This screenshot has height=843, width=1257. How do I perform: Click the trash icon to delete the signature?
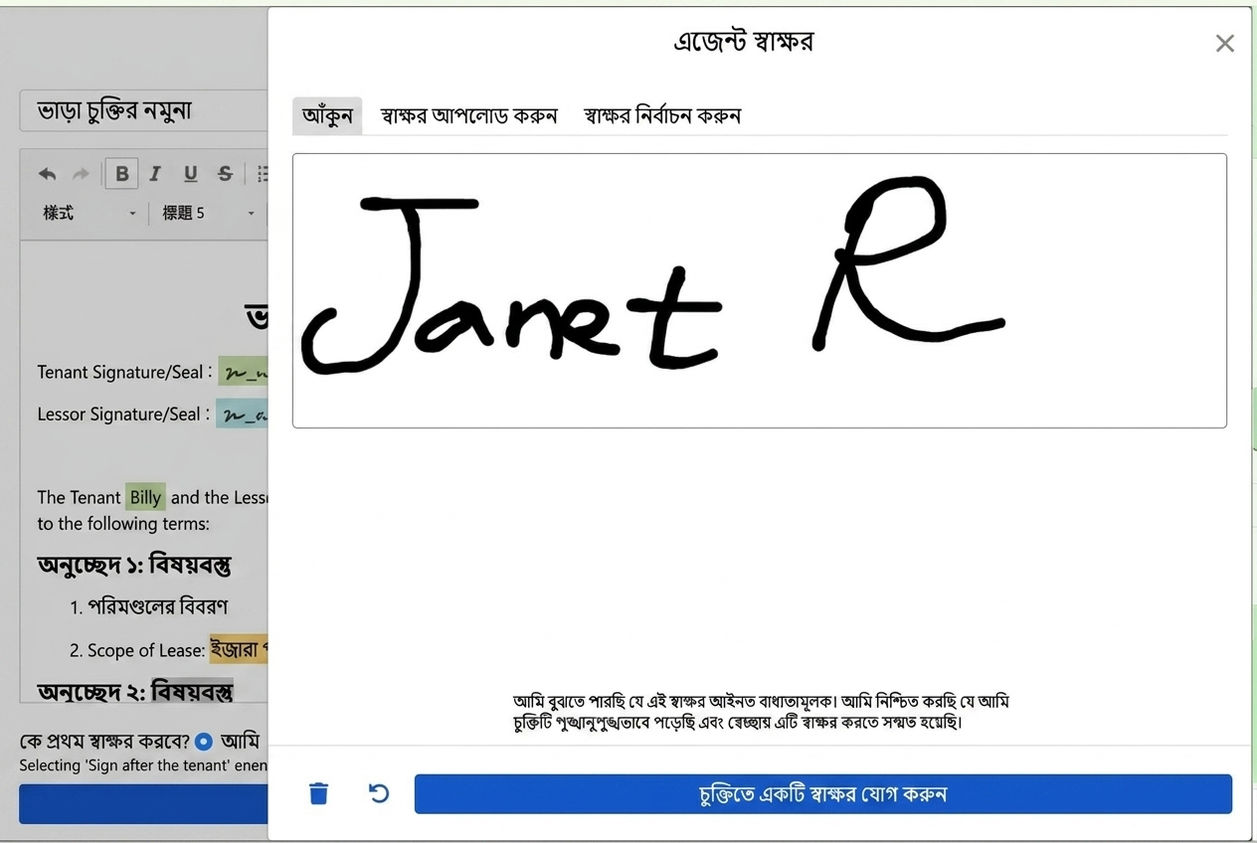tap(318, 794)
